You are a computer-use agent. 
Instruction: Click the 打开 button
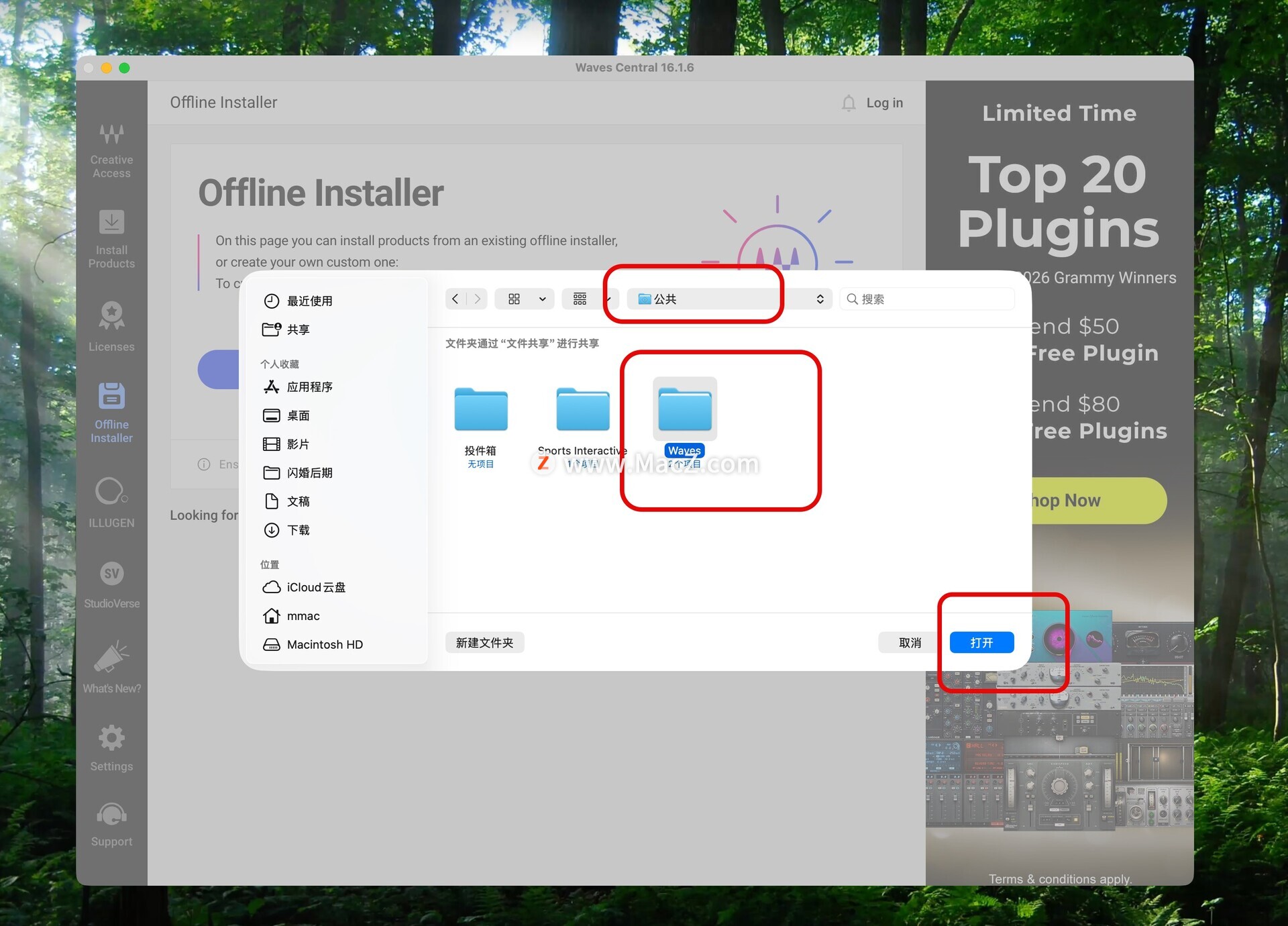tap(981, 643)
